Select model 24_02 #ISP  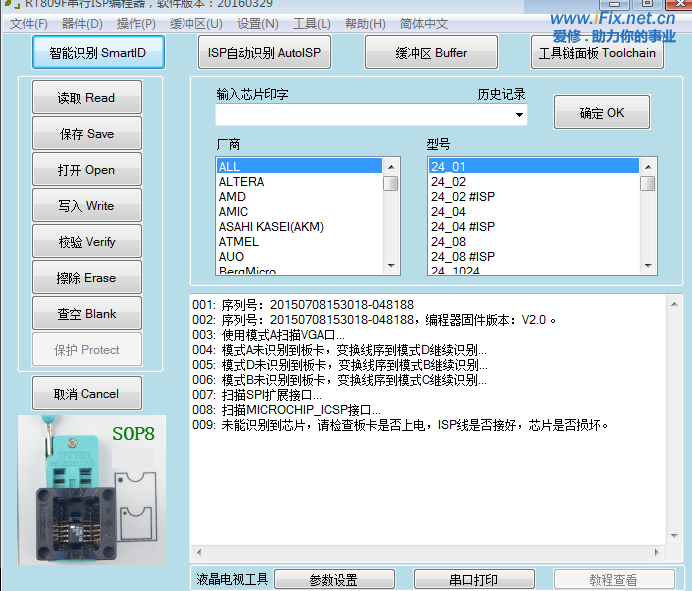pyautogui.click(x=534, y=196)
